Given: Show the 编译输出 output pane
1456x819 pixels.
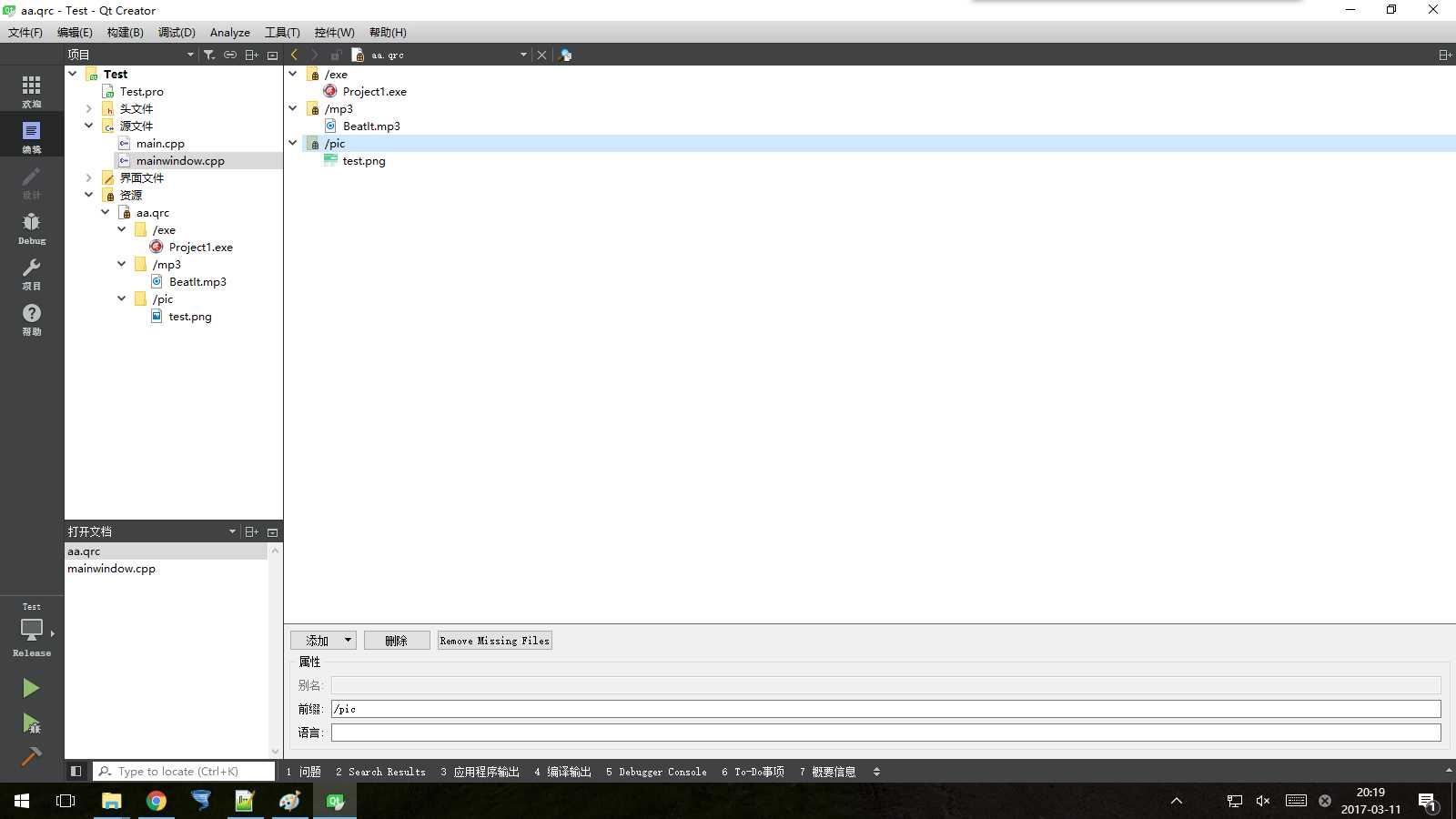Looking at the screenshot, I should point(562,772).
